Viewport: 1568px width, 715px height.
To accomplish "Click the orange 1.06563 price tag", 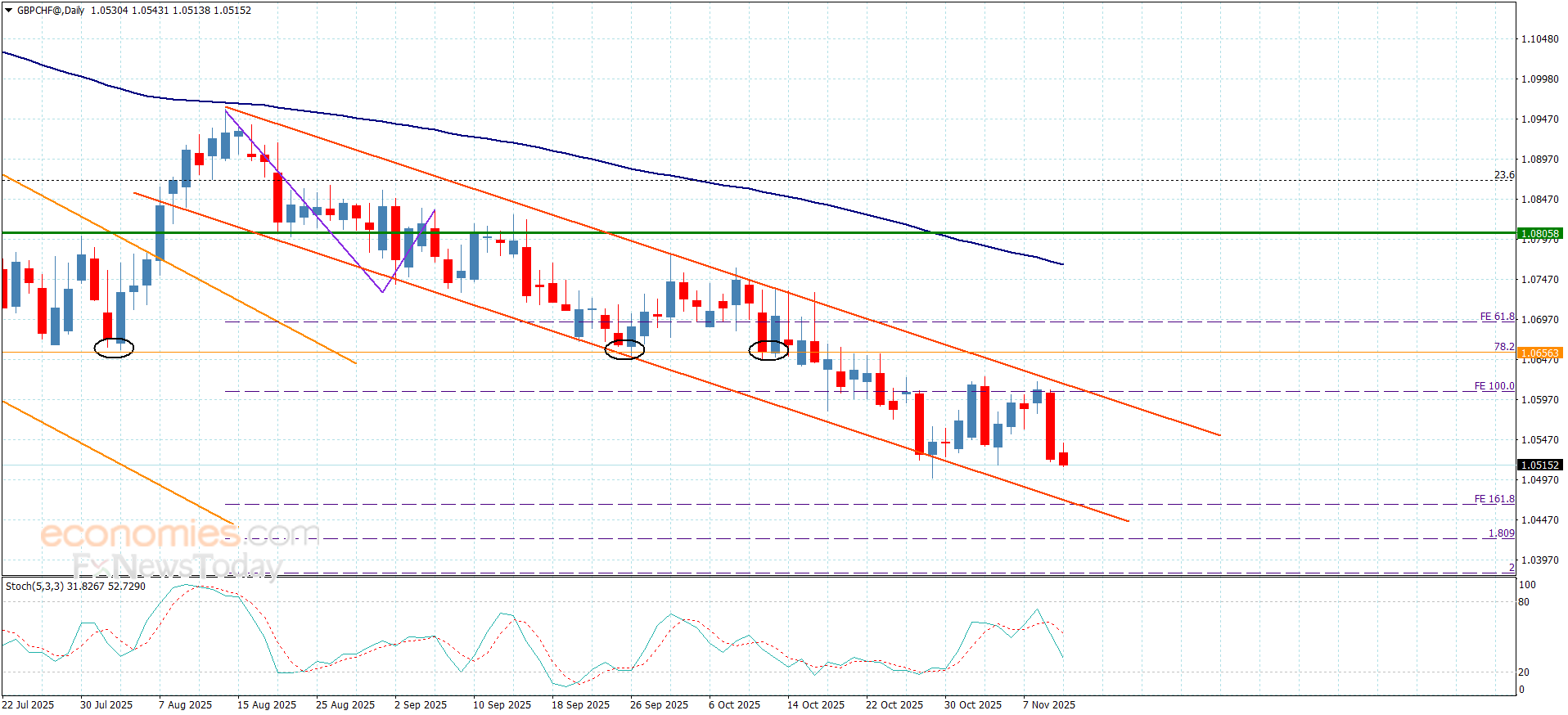I will [x=1539, y=353].
